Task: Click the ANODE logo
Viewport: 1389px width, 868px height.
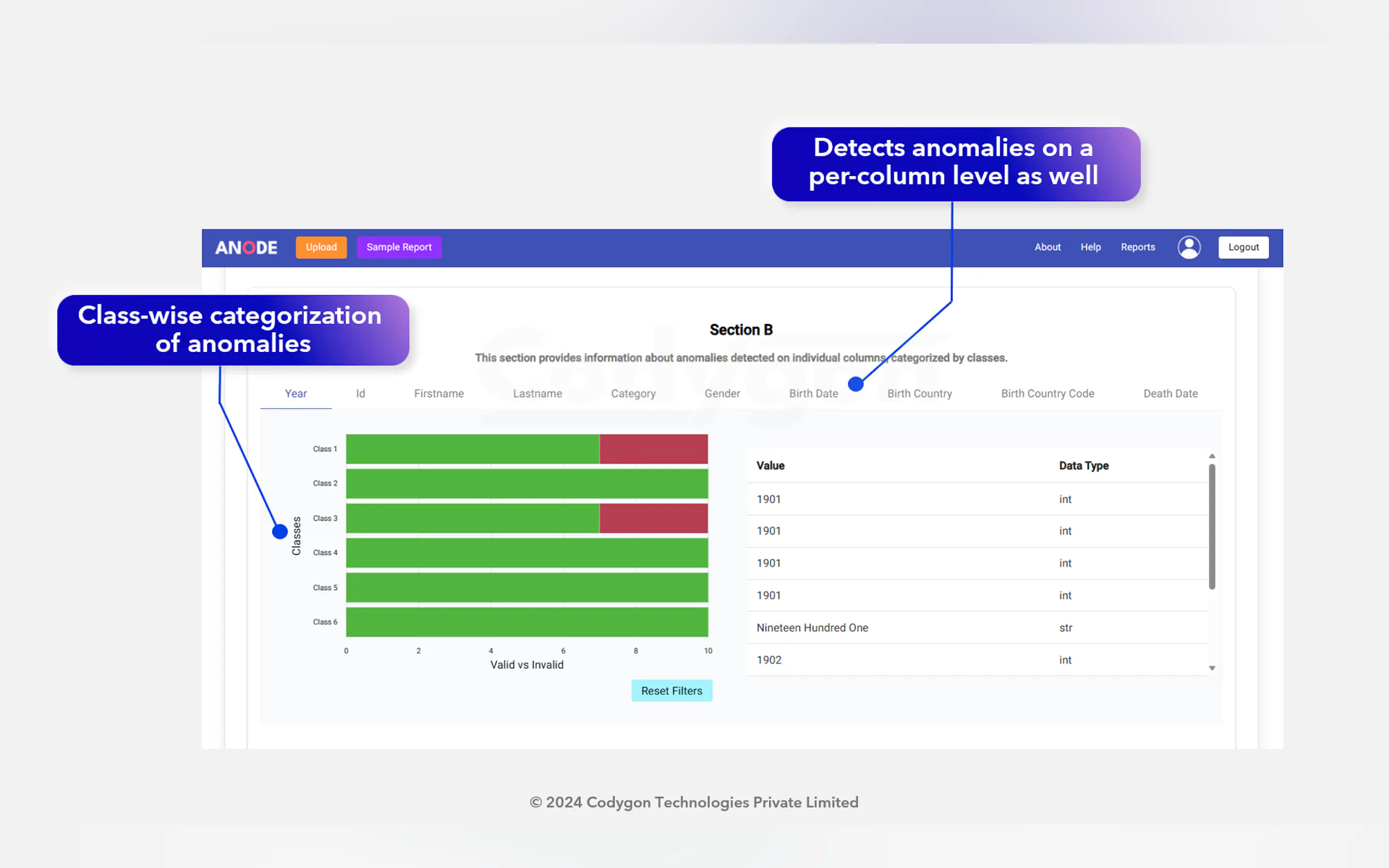Action: click(246, 248)
